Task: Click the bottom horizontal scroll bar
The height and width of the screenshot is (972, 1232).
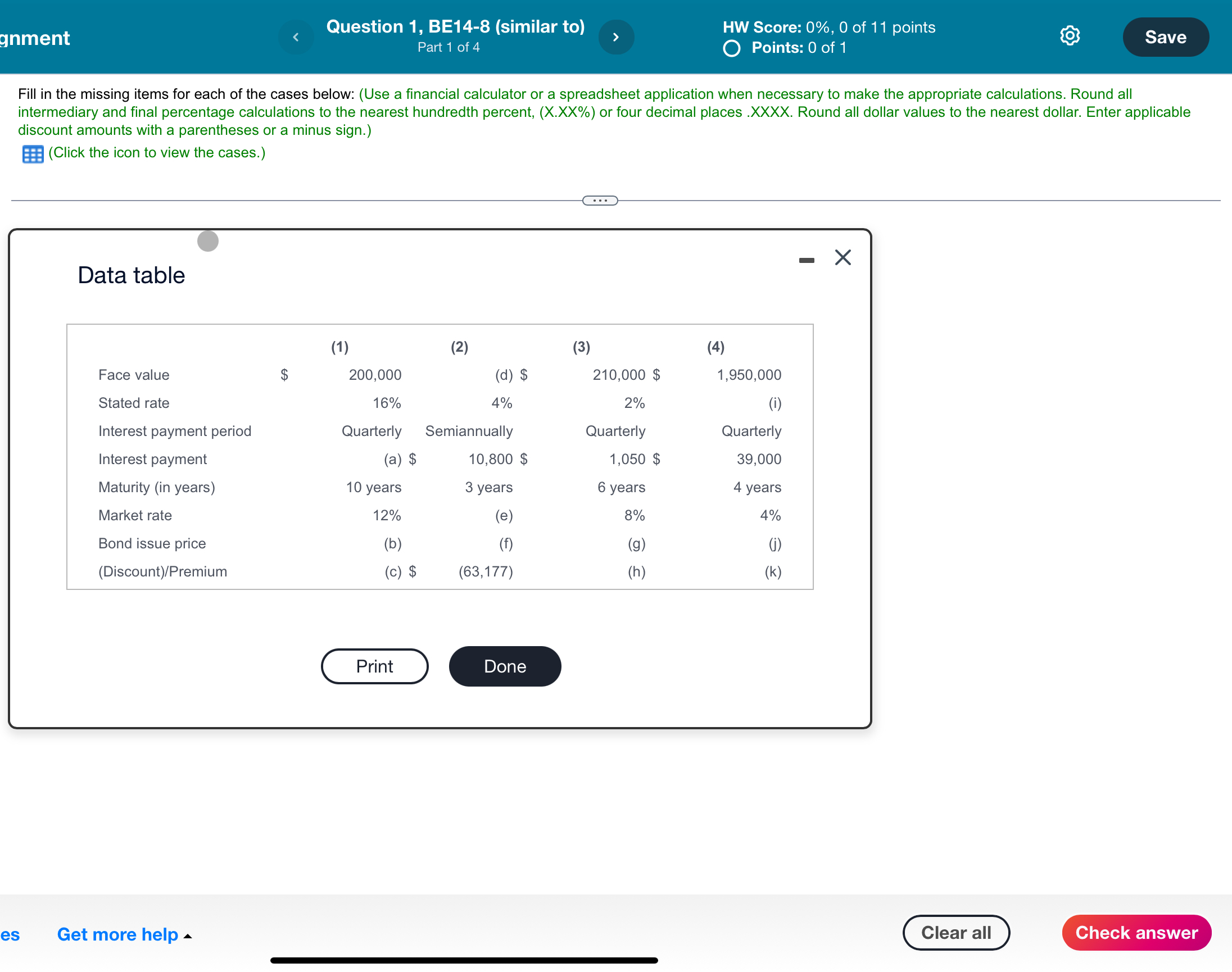Action: coord(464,960)
